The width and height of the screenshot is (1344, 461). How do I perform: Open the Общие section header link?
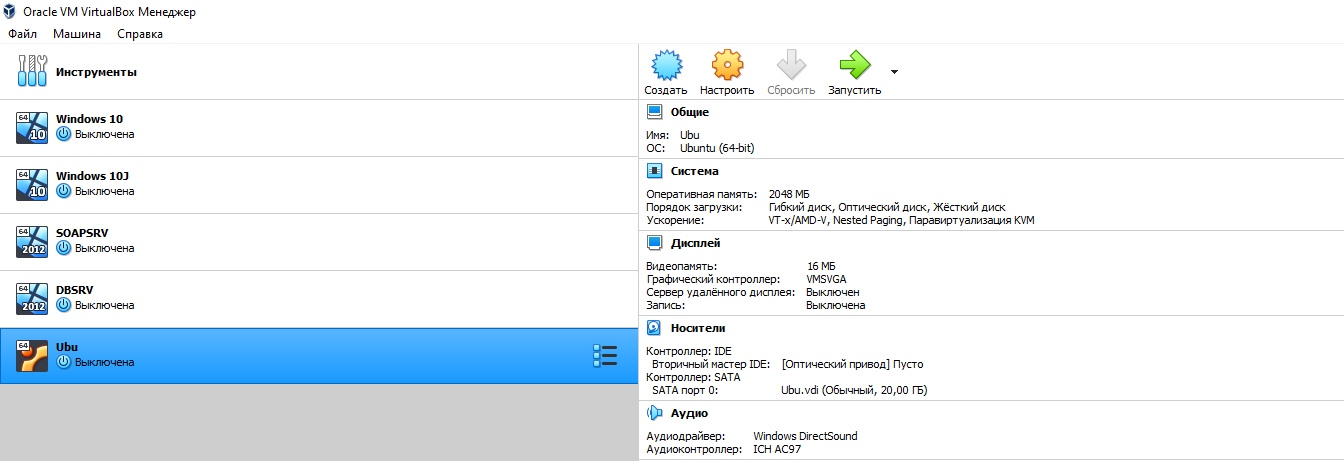(690, 113)
